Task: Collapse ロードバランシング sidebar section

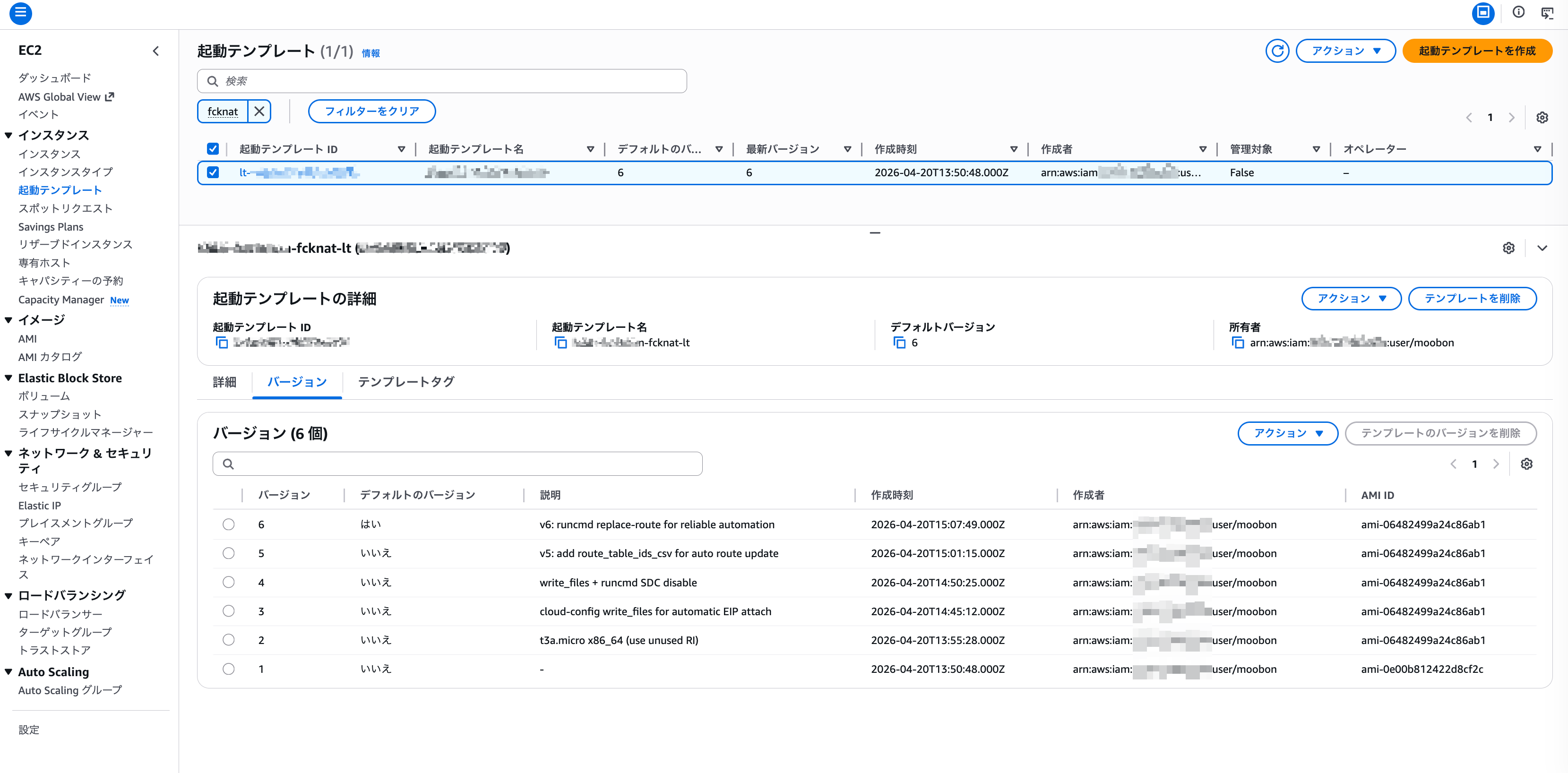Action: (x=9, y=595)
